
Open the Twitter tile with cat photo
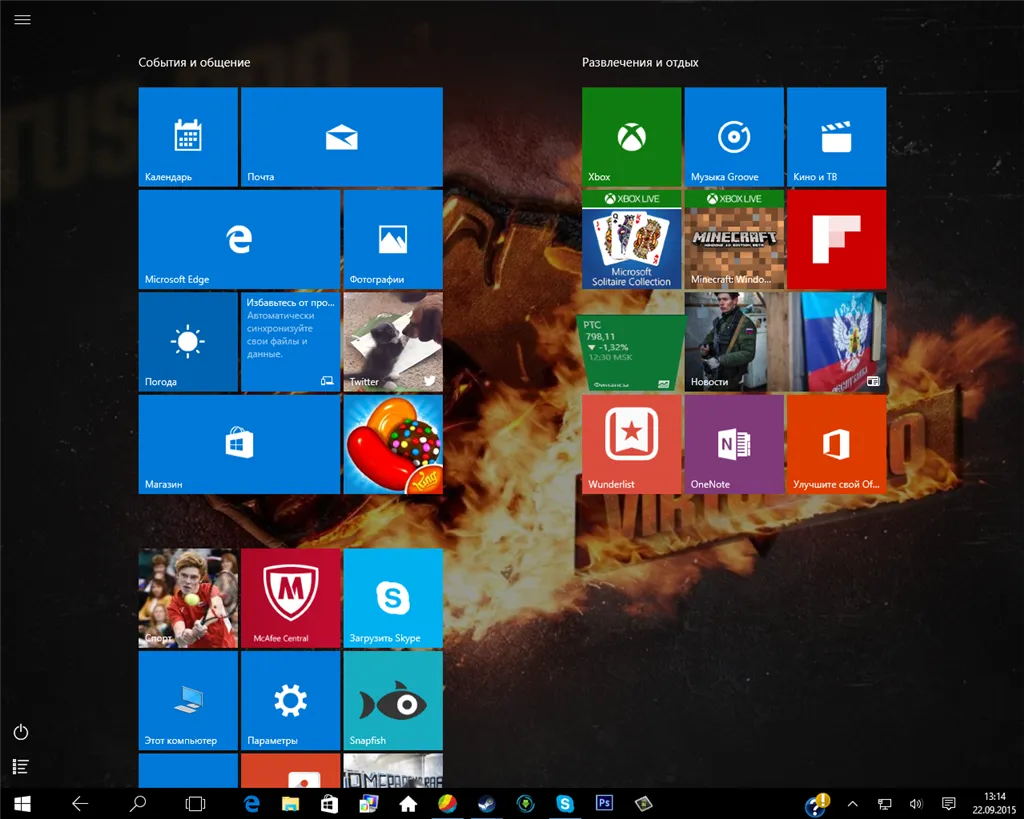point(393,342)
